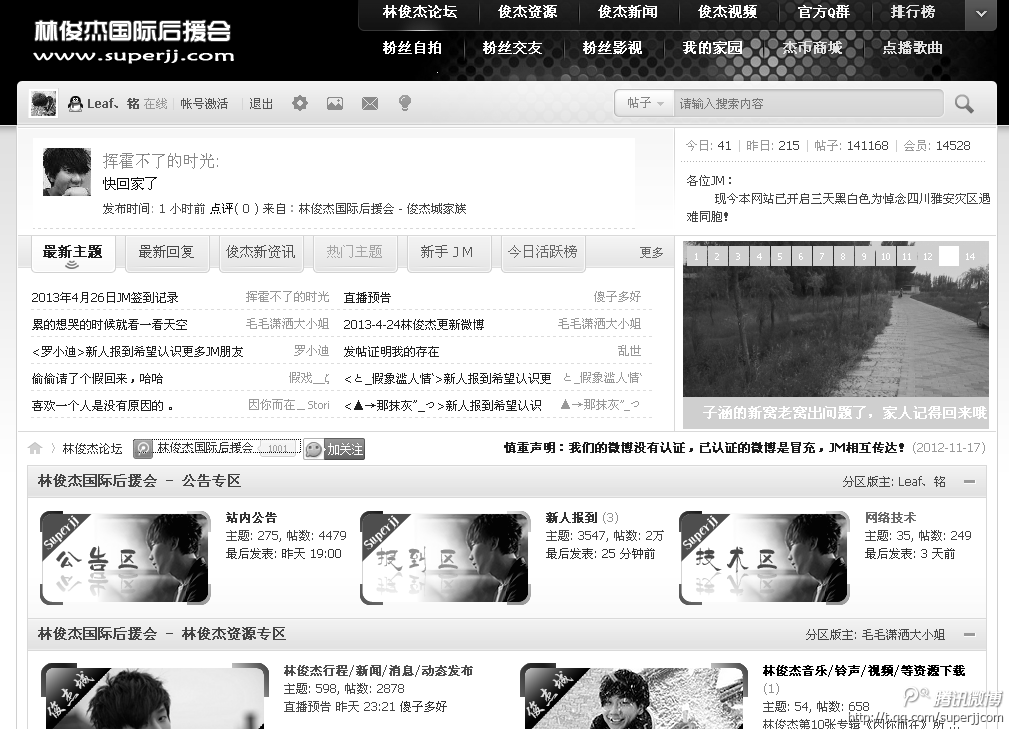
Task: Click the QQ penguin icon beside Leaf
Action: coord(75,104)
